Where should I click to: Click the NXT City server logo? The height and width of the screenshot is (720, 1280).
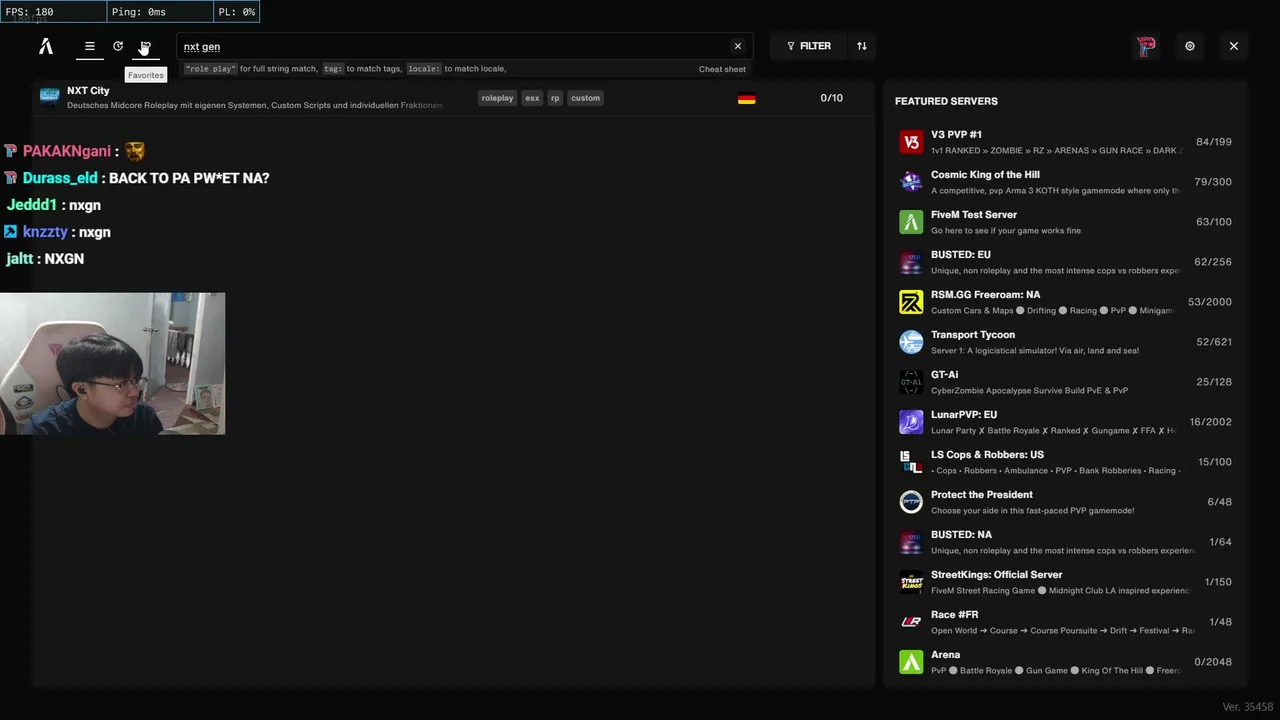[49, 96]
